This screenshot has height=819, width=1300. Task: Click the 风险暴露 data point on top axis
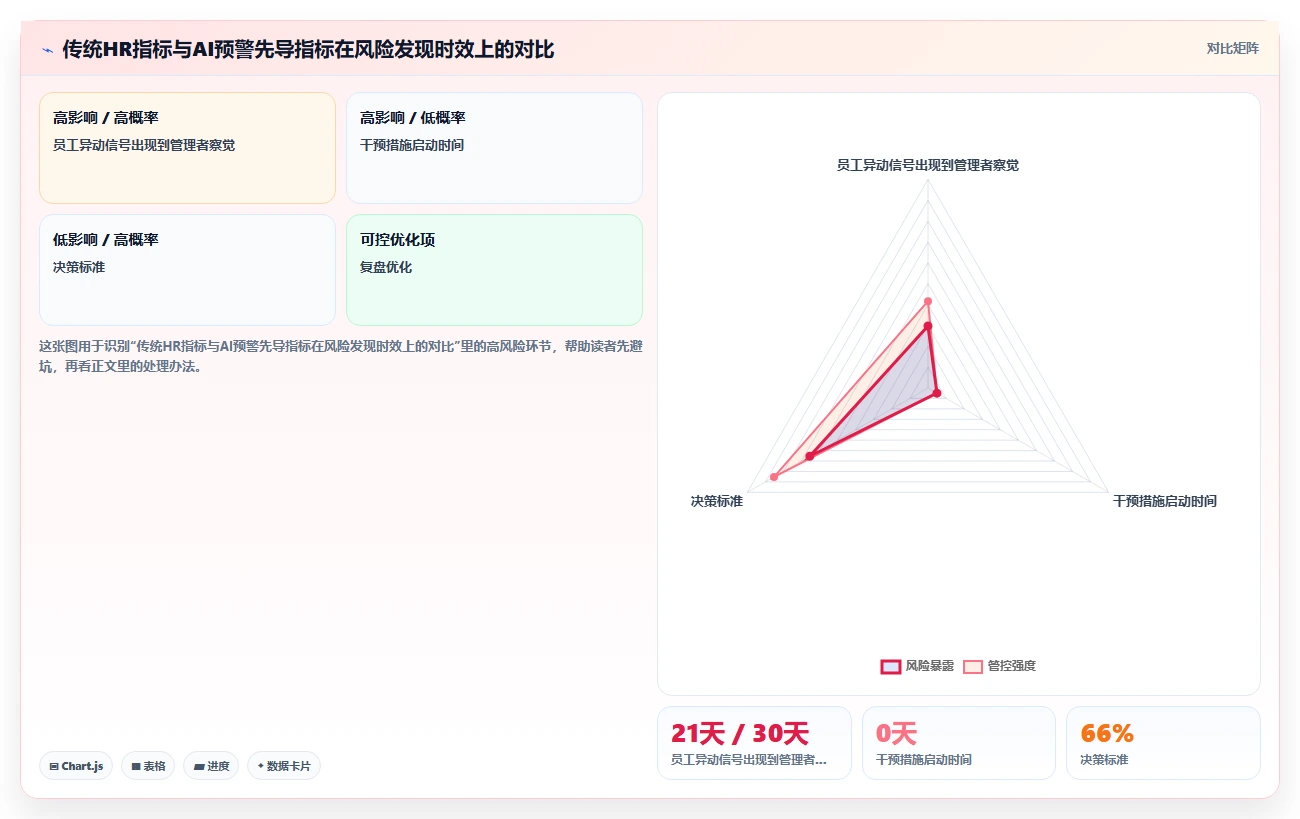tap(928, 326)
